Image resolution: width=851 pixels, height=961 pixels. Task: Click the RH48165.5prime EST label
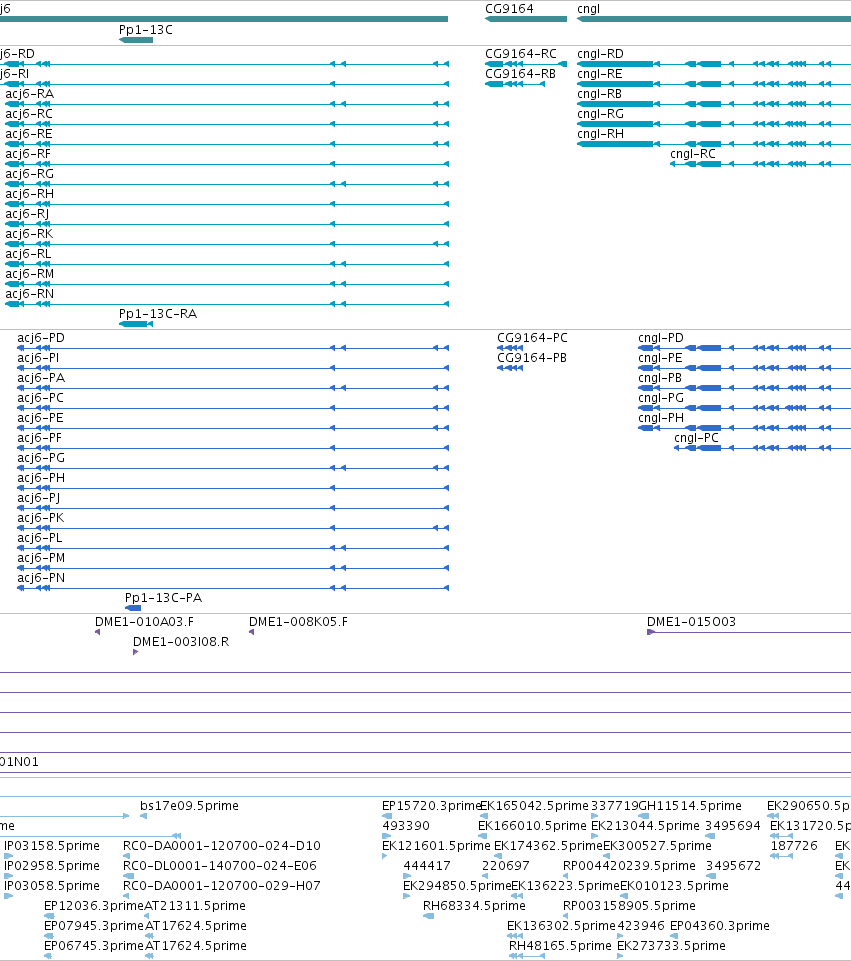pos(560,946)
